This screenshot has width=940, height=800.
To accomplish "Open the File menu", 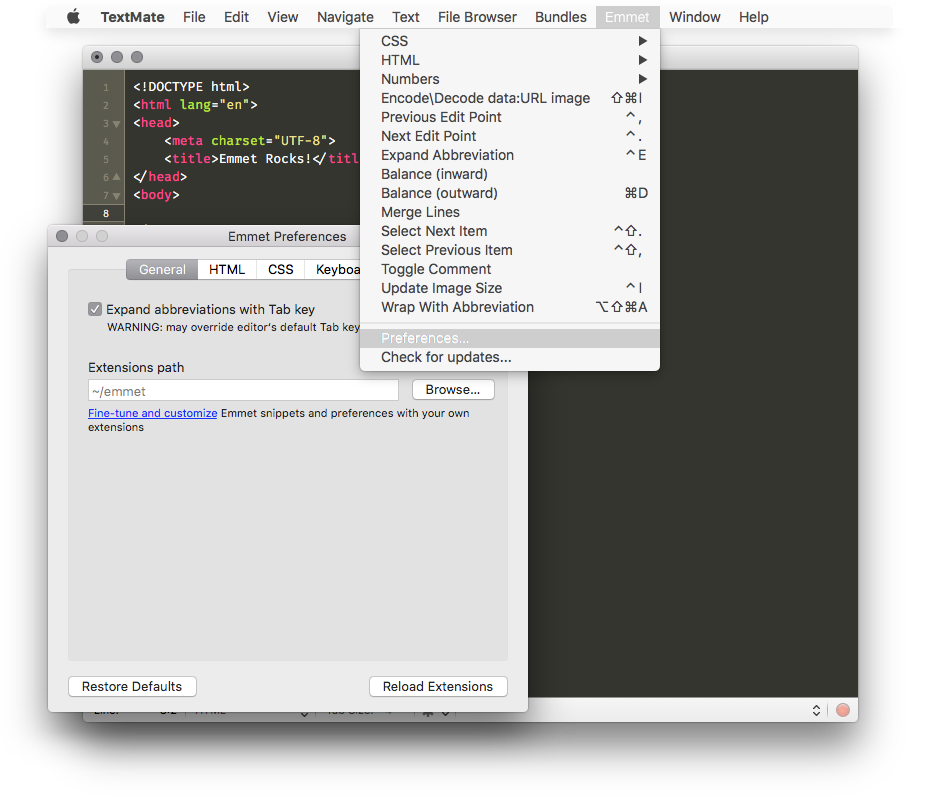I will 194,17.
